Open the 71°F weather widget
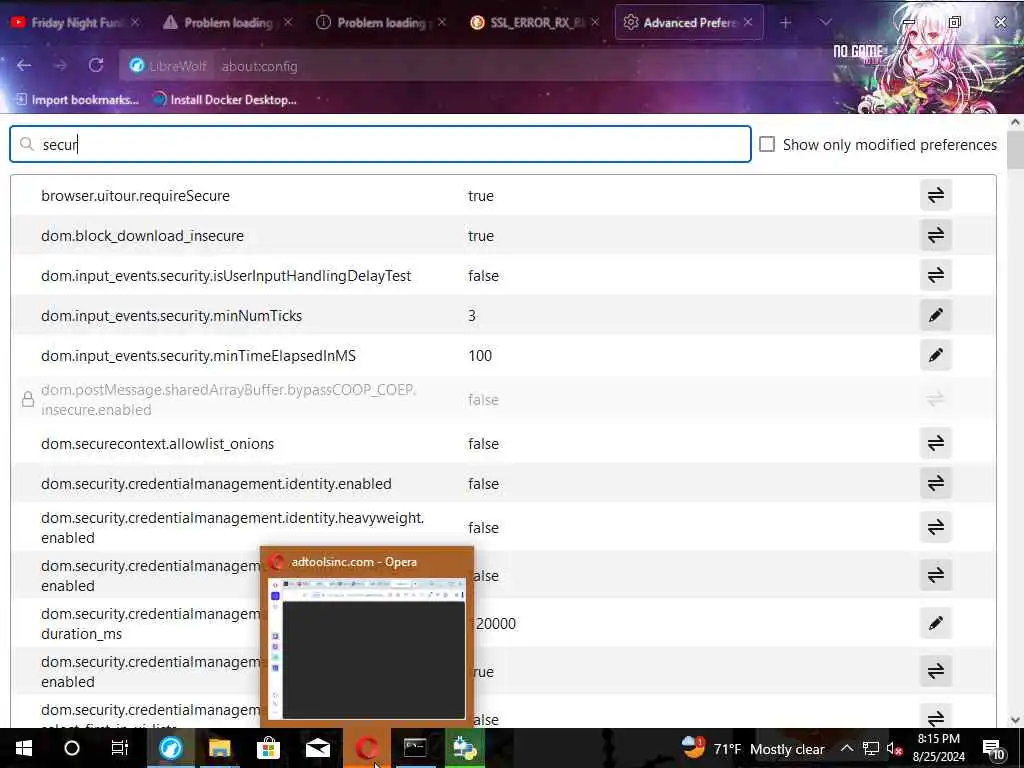Viewport: 1024px width, 768px height. tap(752, 748)
